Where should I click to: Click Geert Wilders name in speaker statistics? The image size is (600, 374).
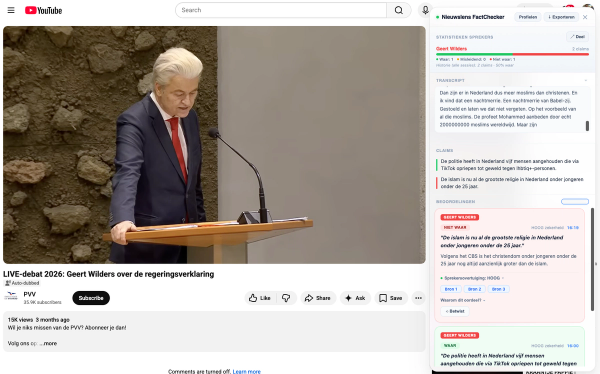[452, 49]
